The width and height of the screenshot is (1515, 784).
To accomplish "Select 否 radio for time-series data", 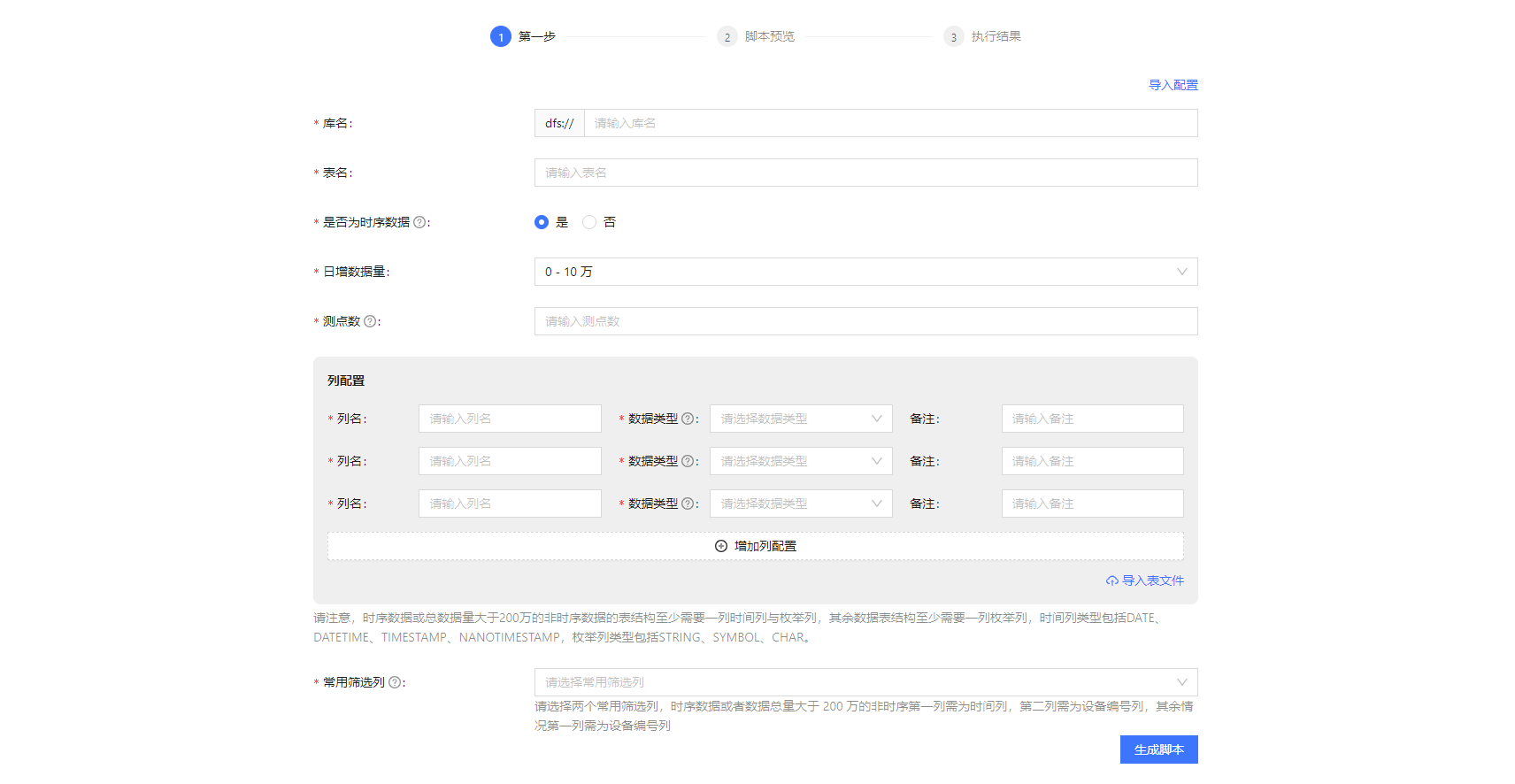I will click(589, 222).
